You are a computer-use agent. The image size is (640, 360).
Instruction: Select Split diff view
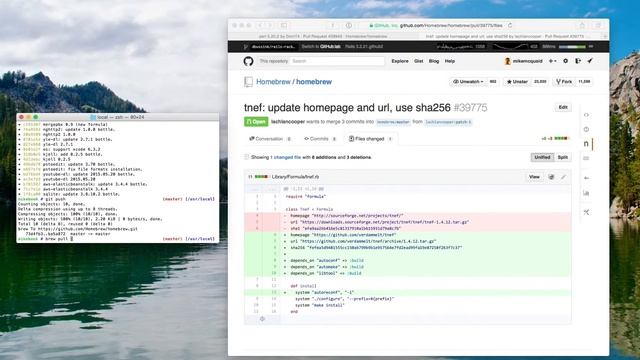562,157
